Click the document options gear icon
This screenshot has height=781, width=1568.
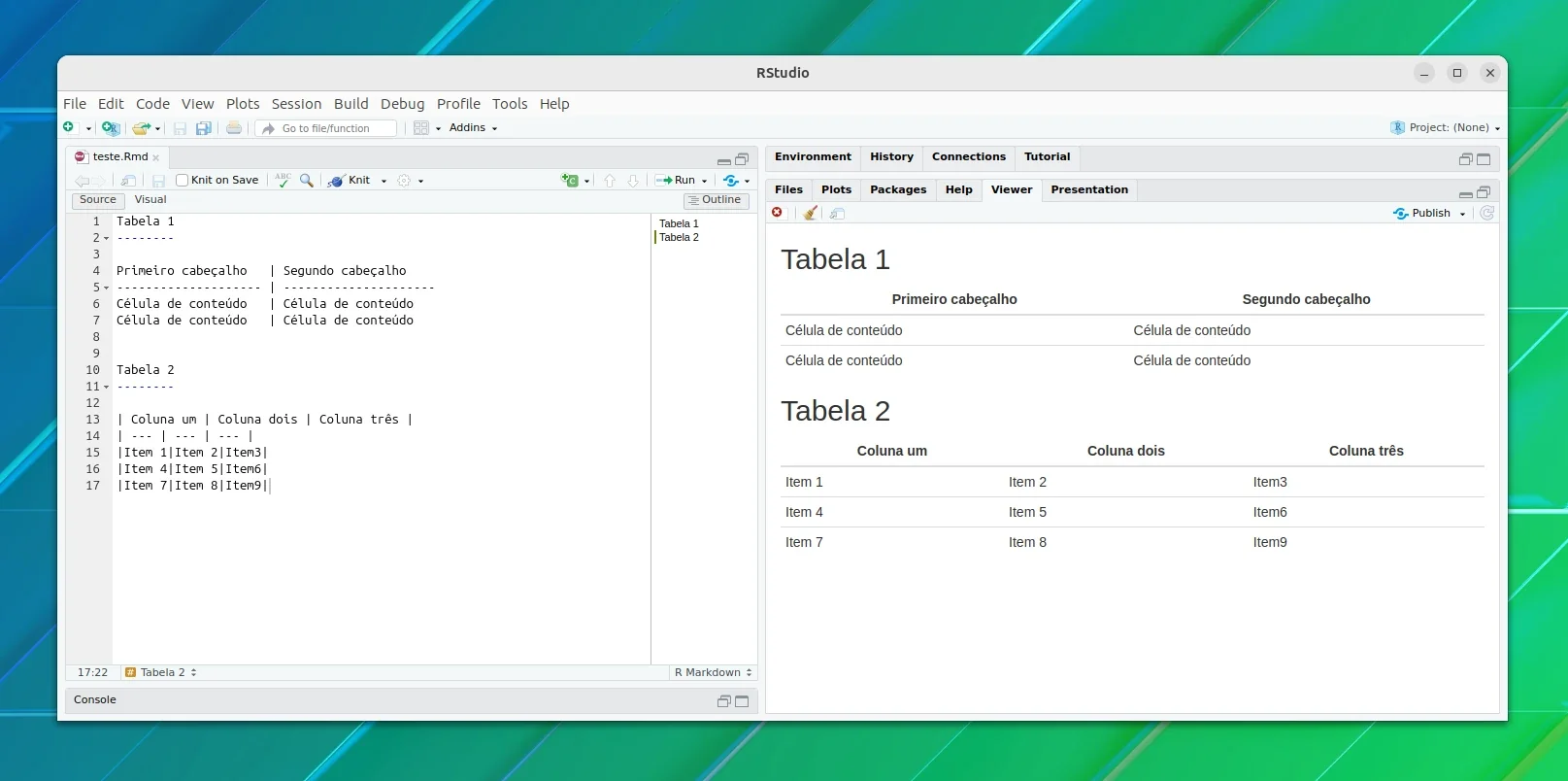pyautogui.click(x=405, y=181)
